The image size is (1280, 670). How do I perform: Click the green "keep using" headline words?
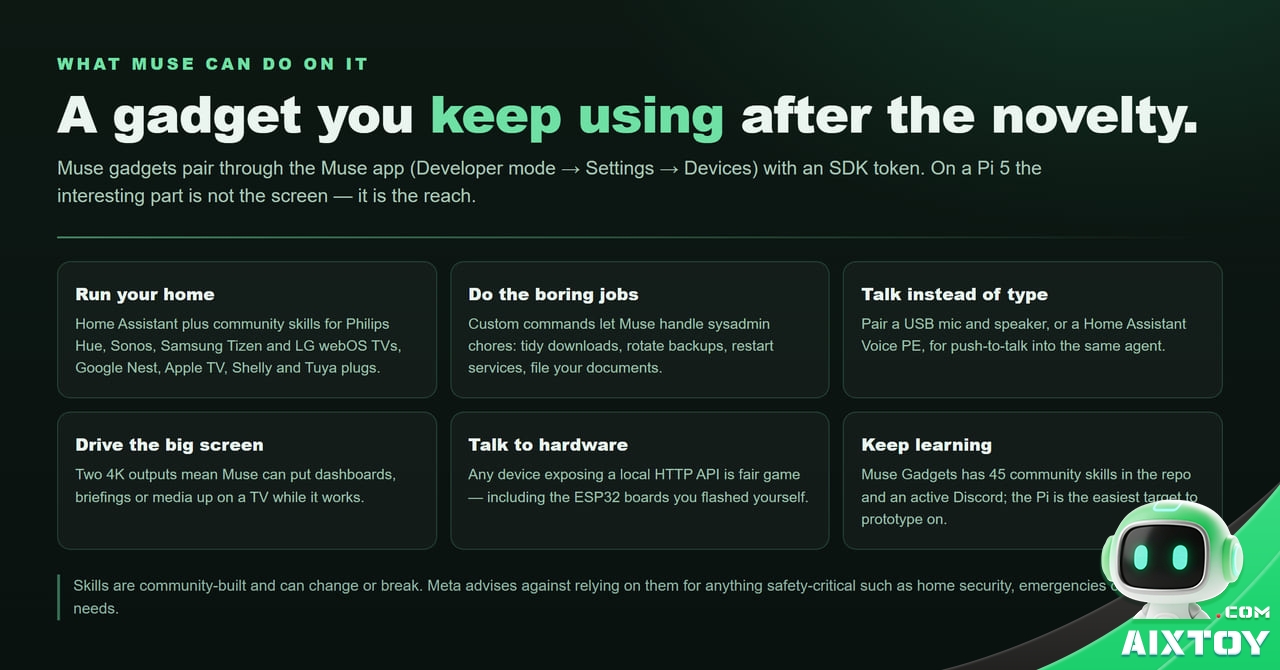[577, 115]
